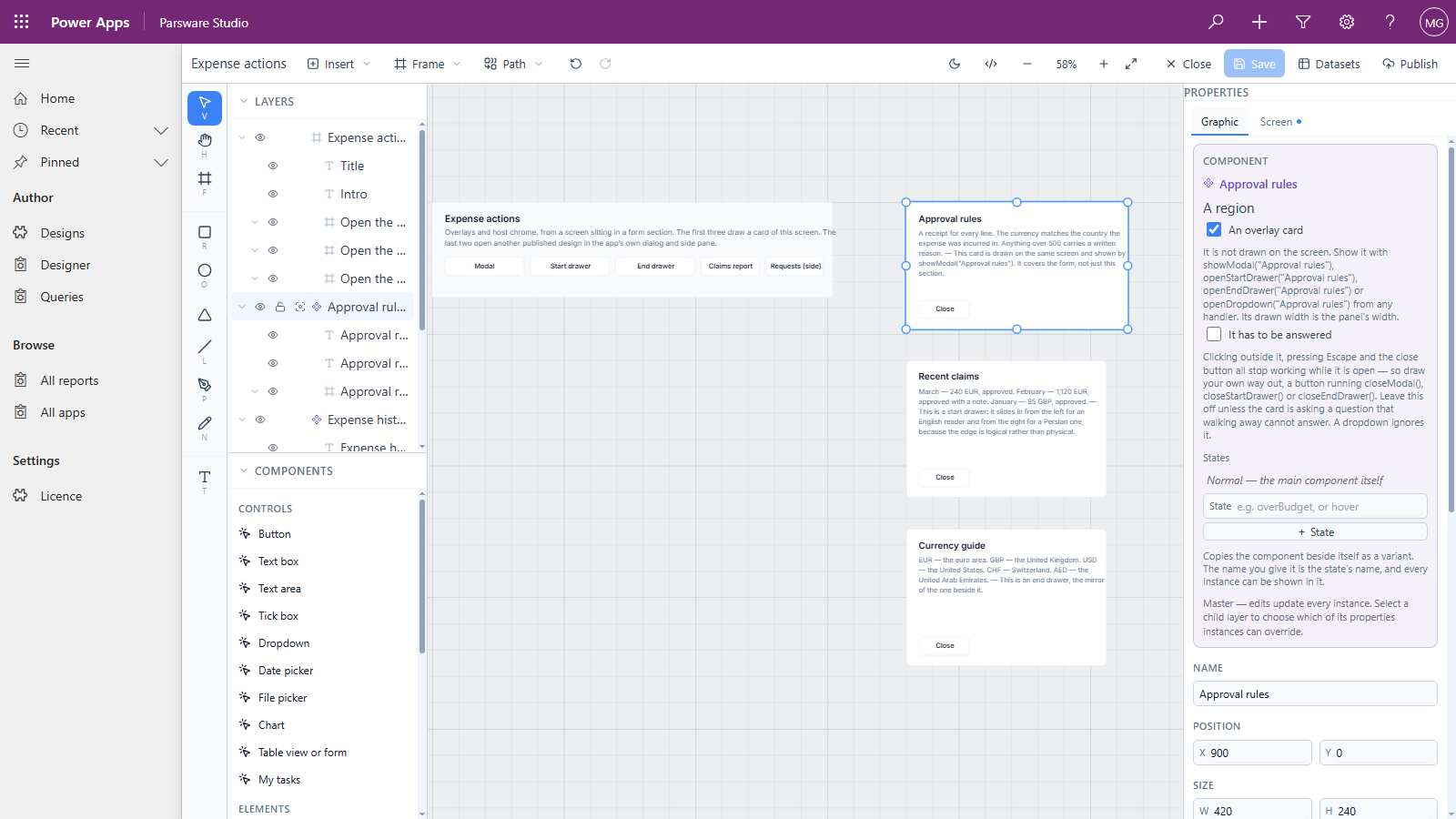Activate the pencil tool
Image resolution: width=1456 pixels, height=819 pixels.
[205, 427]
